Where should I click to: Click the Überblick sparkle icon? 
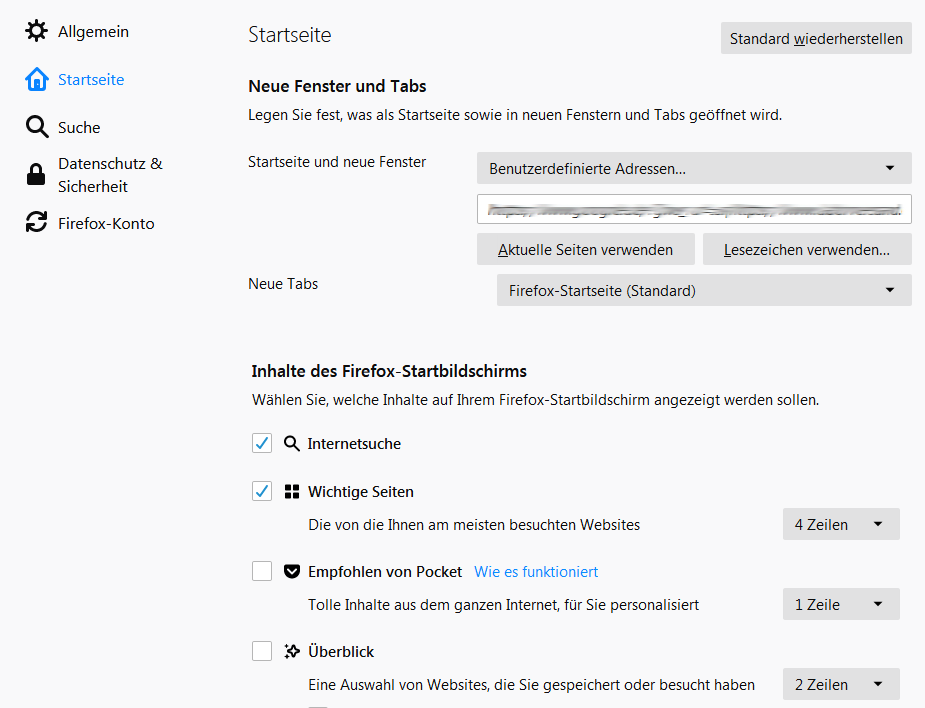pyautogui.click(x=291, y=651)
